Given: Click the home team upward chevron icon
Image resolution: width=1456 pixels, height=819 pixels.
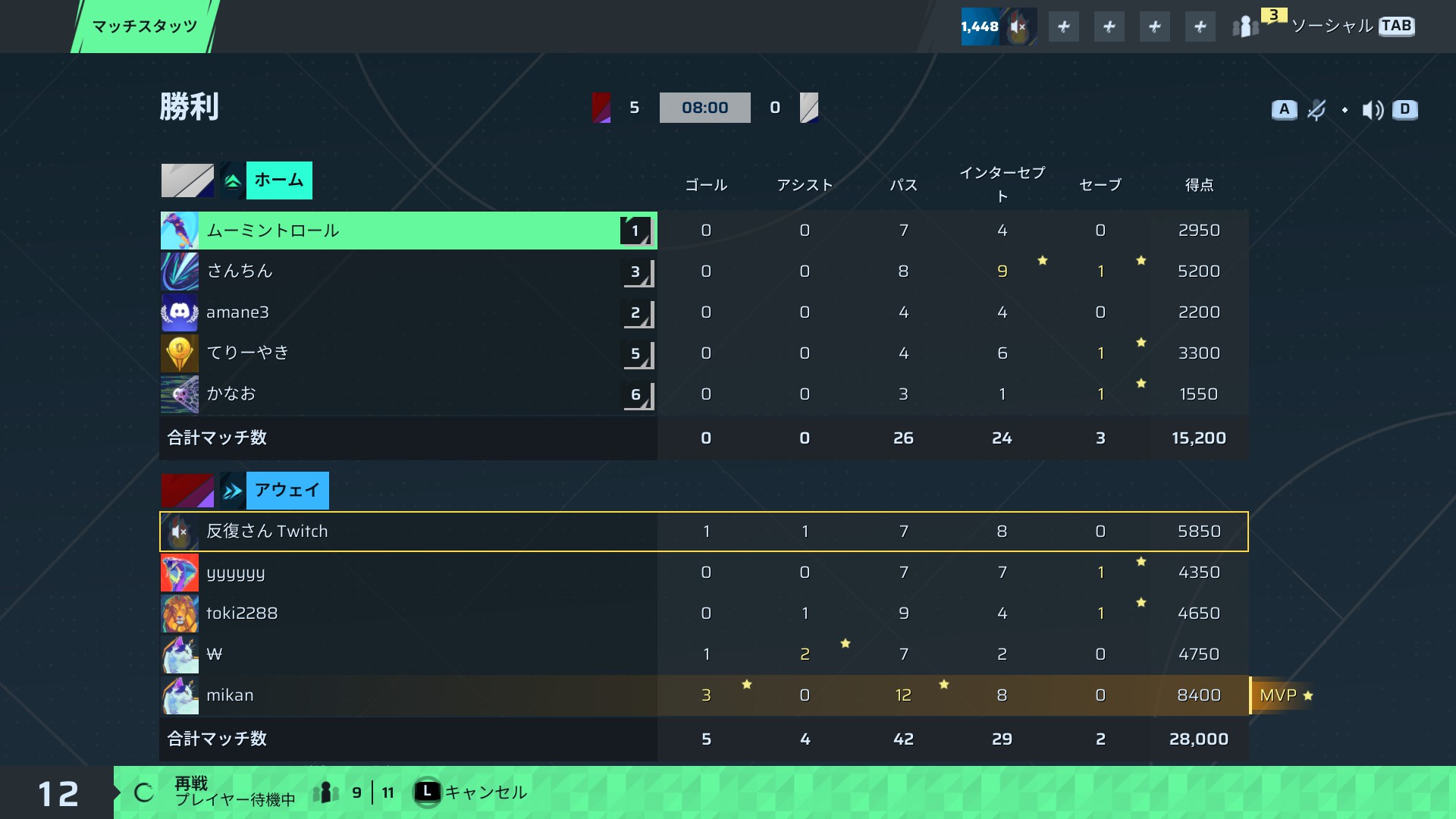Looking at the screenshot, I should click(x=233, y=180).
